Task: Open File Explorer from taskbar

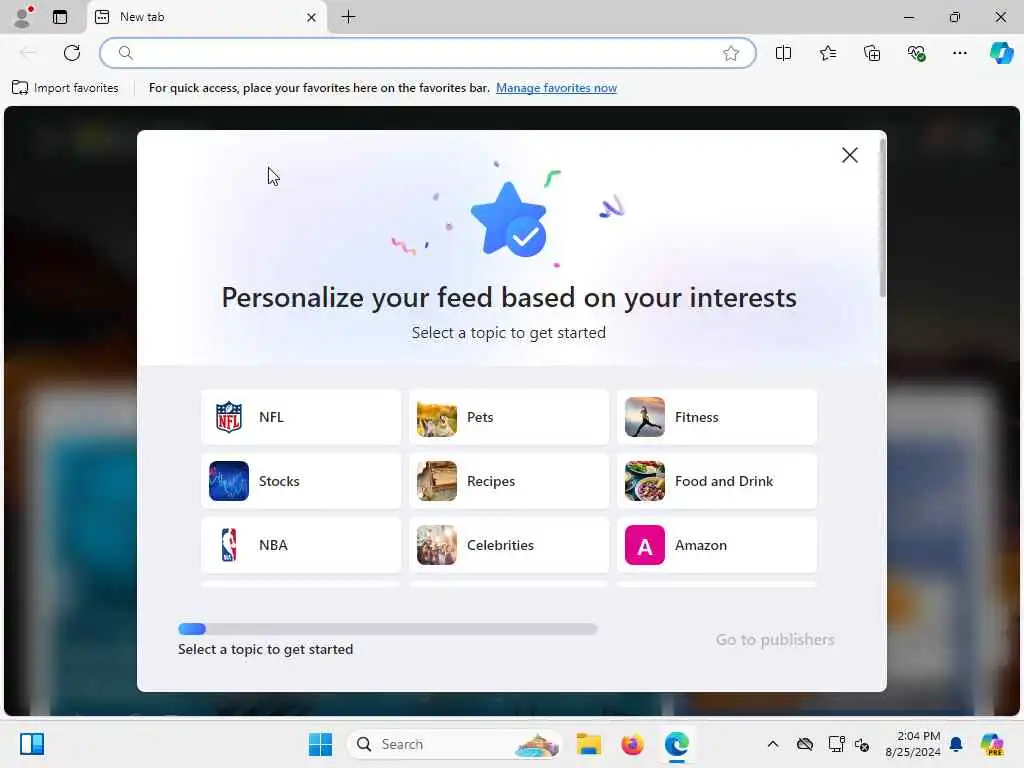Action: click(x=588, y=744)
